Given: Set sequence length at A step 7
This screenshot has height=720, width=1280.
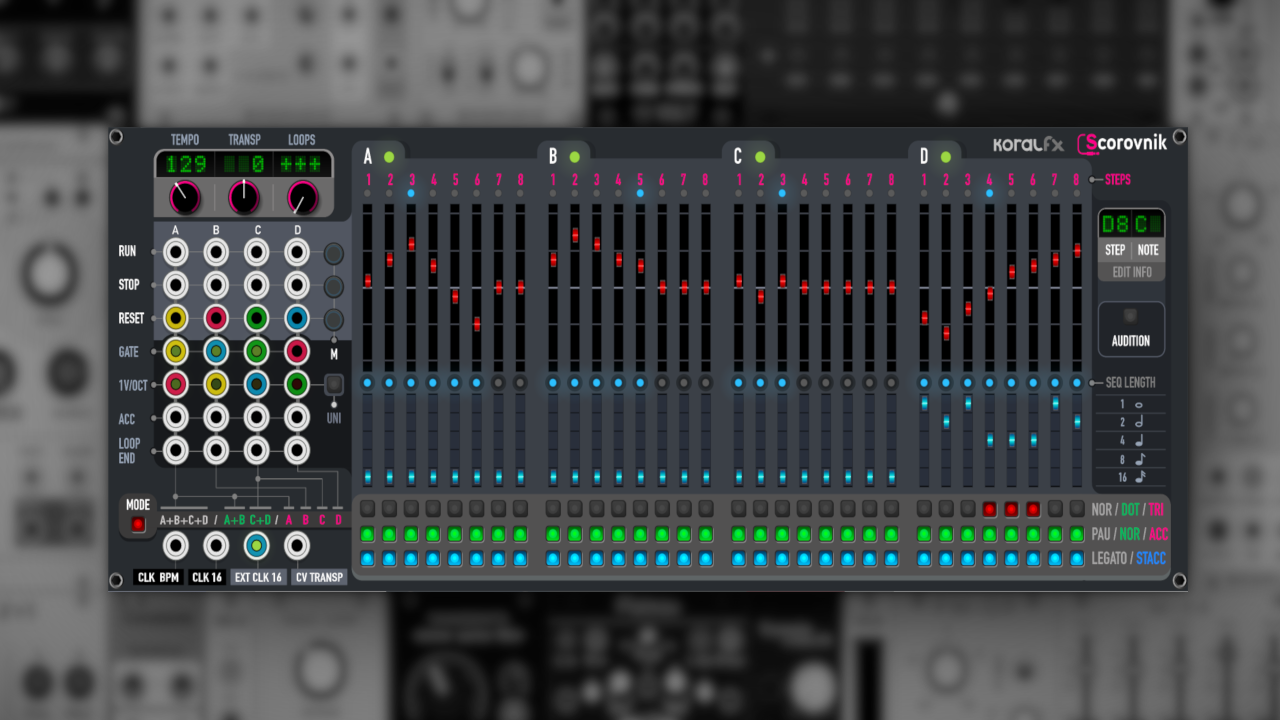Looking at the screenshot, I should click(498, 383).
